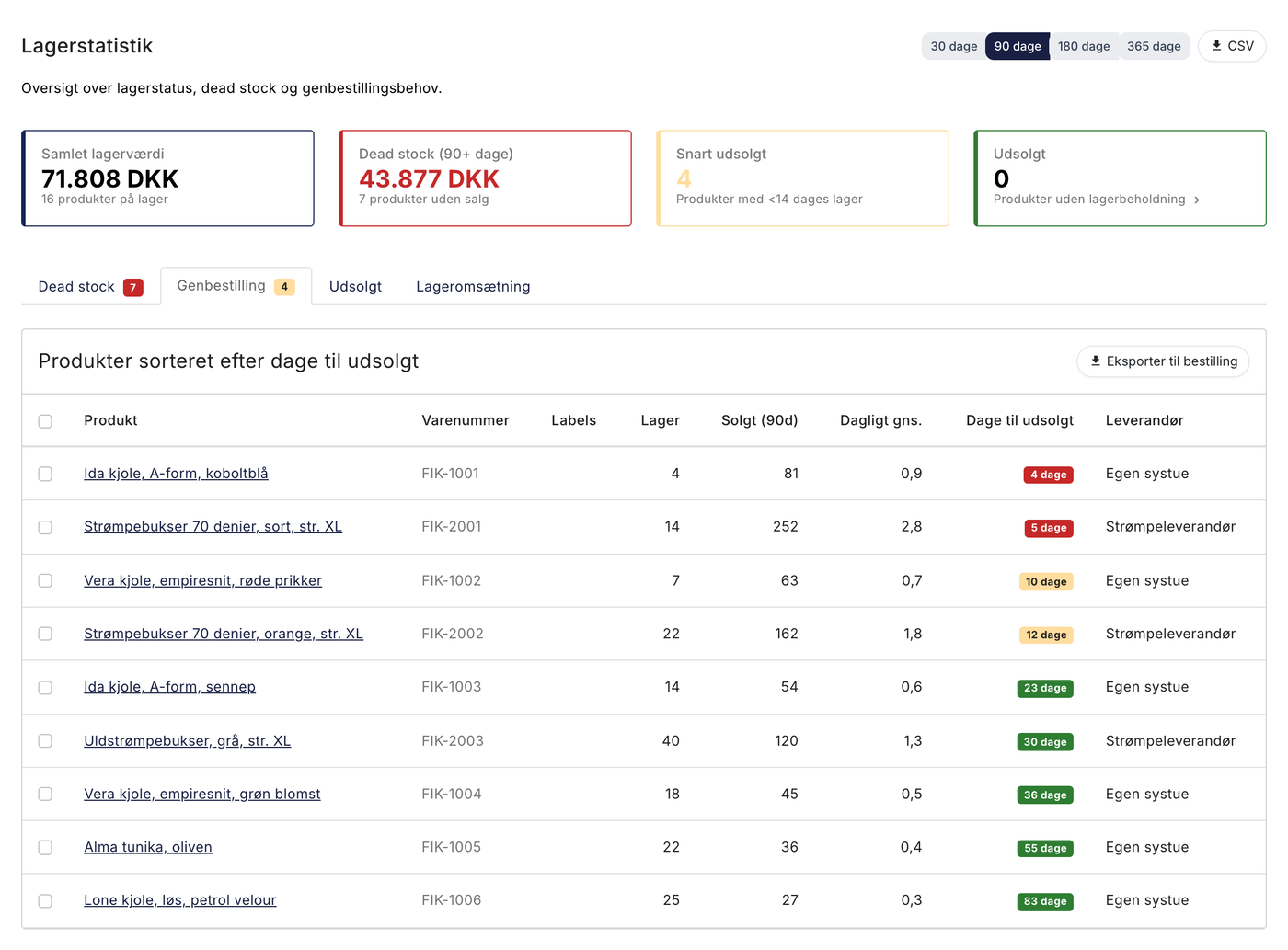1288x950 pixels.
Task: Click the green 83 dage badge
Action: [x=1045, y=901]
